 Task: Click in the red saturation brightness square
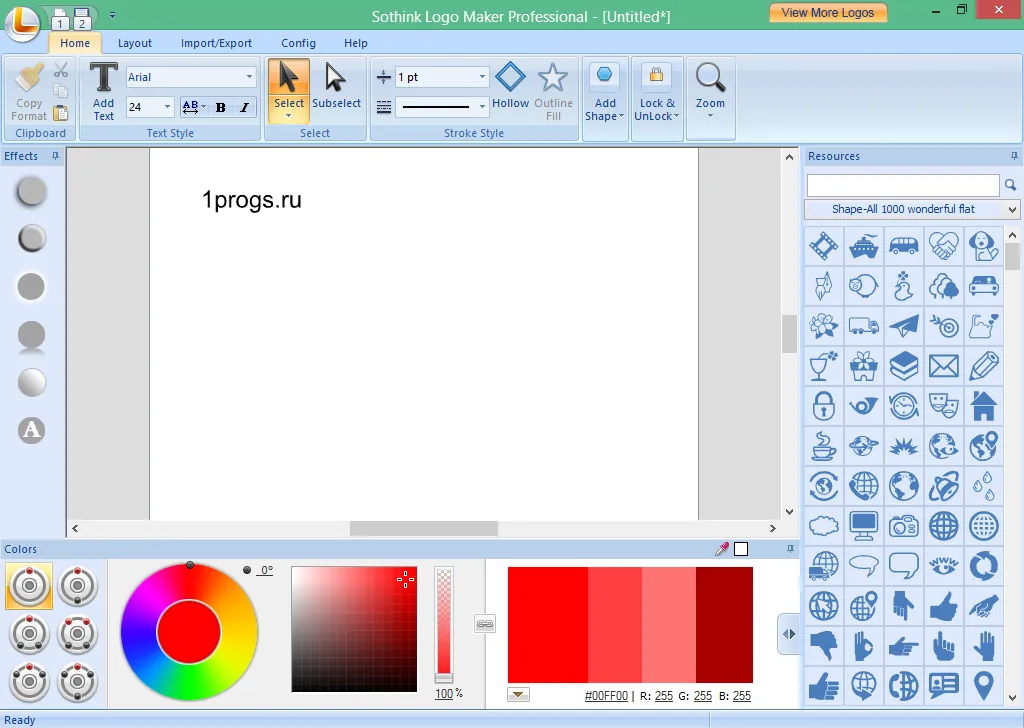[x=354, y=629]
